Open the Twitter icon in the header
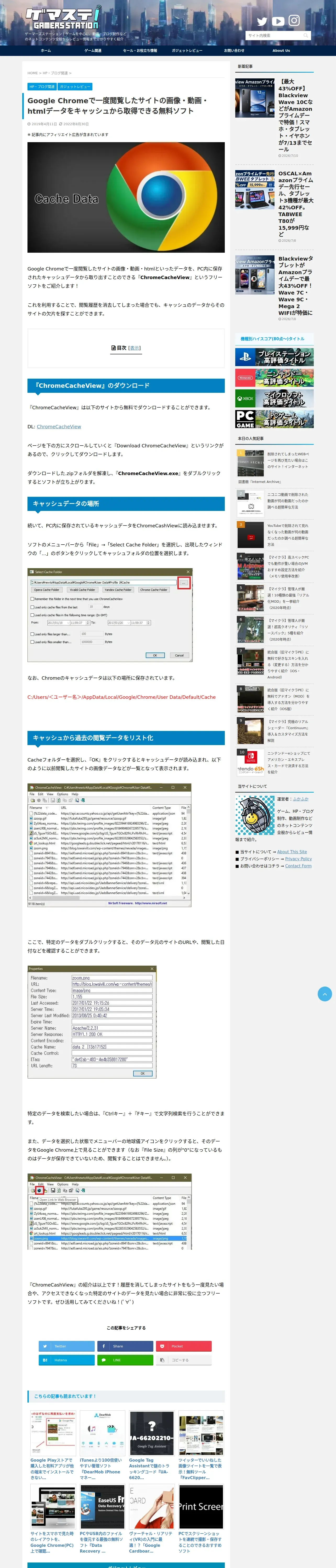Viewport: 336px width, 1568px height. pyautogui.click(x=262, y=21)
